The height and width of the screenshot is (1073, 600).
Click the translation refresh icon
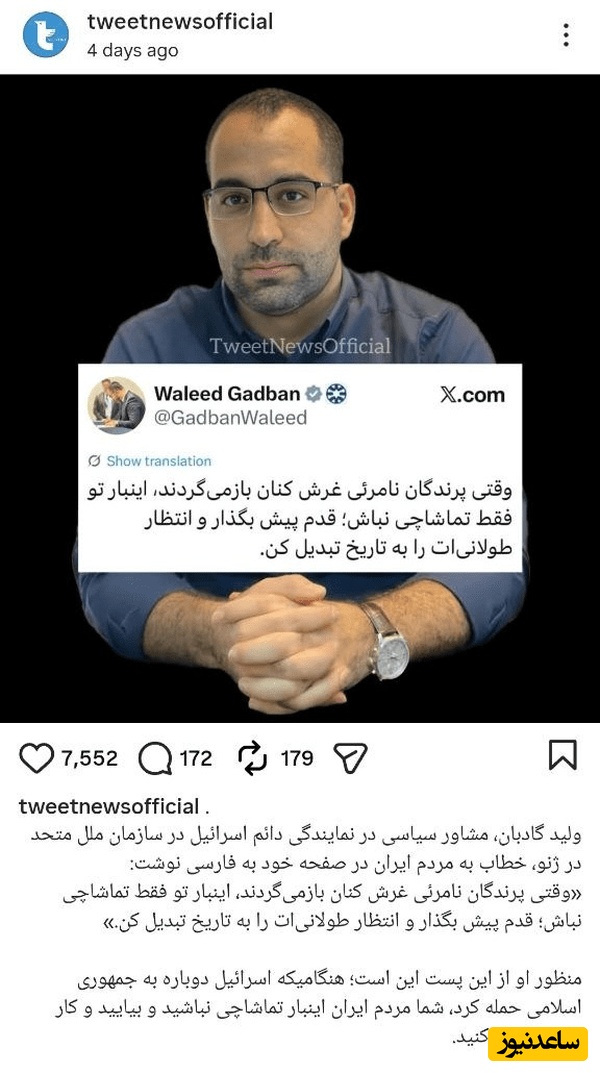[94, 461]
